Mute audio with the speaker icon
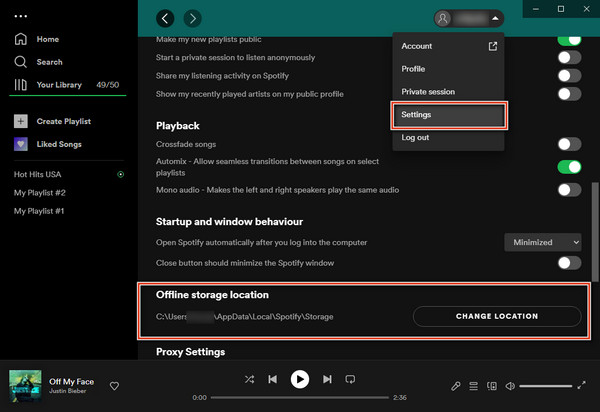This screenshot has width=600, height=412. pyautogui.click(x=510, y=386)
